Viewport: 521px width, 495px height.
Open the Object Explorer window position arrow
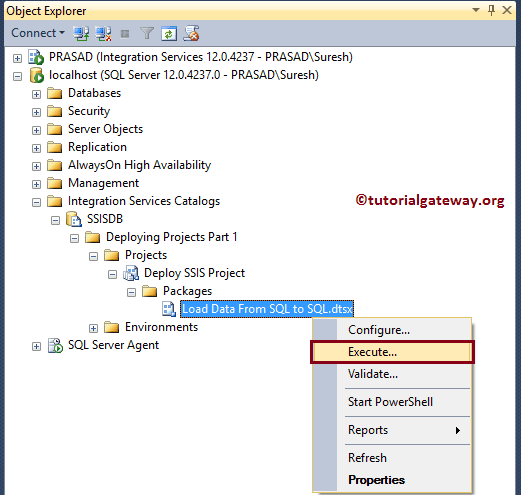[476, 10]
